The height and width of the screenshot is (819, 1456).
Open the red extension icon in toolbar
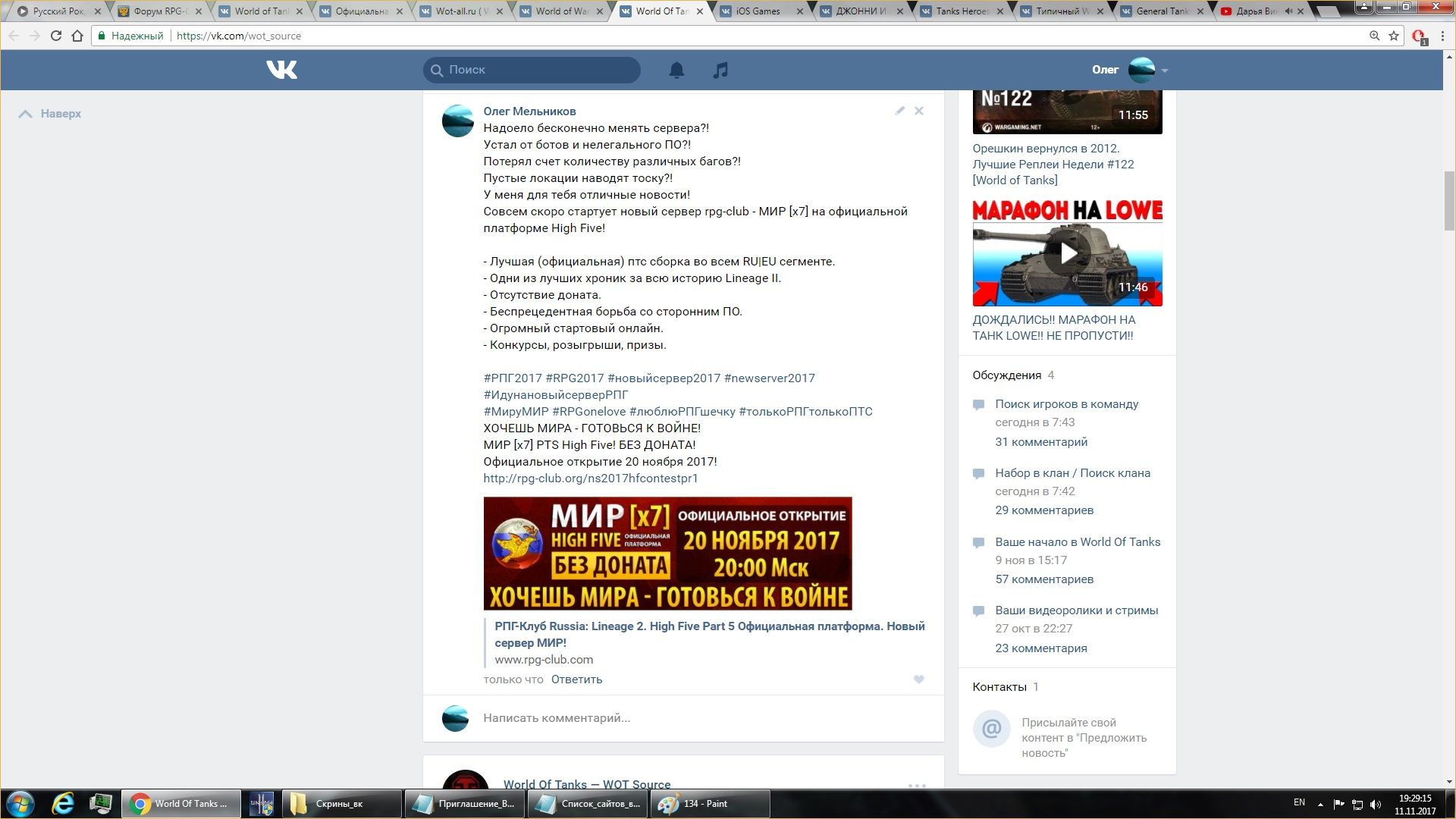click(x=1419, y=36)
